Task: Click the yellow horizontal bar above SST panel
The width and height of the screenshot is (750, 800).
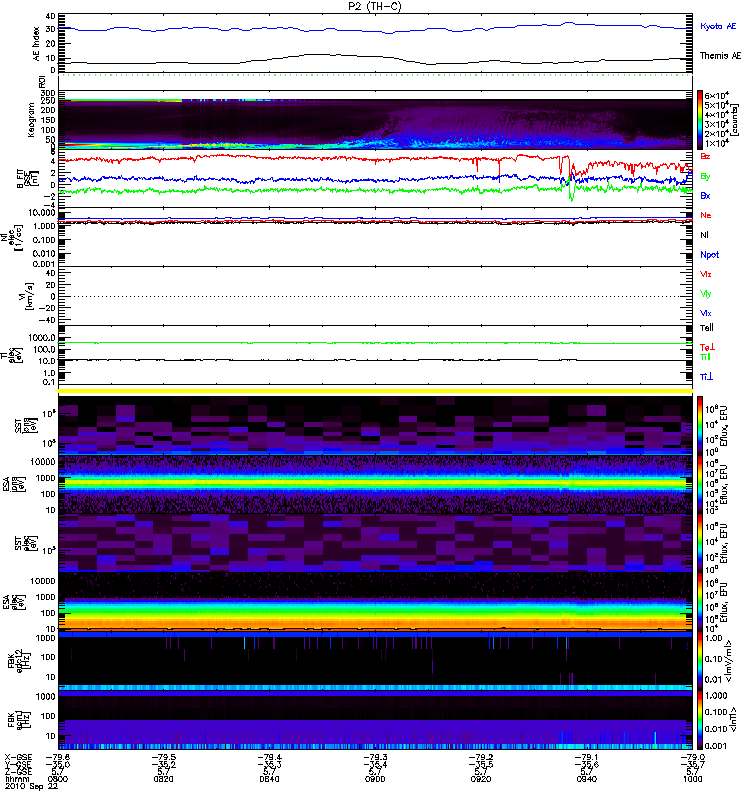Action: [x=375, y=391]
